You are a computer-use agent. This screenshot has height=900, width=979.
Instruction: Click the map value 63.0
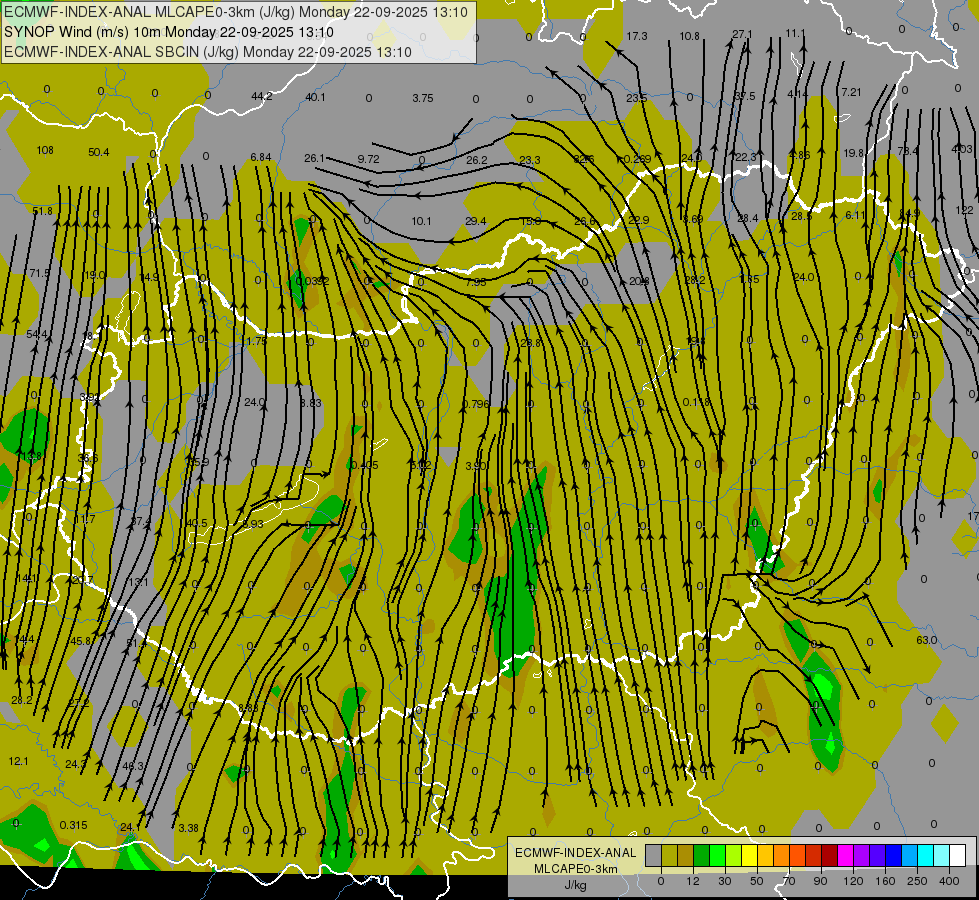click(927, 640)
